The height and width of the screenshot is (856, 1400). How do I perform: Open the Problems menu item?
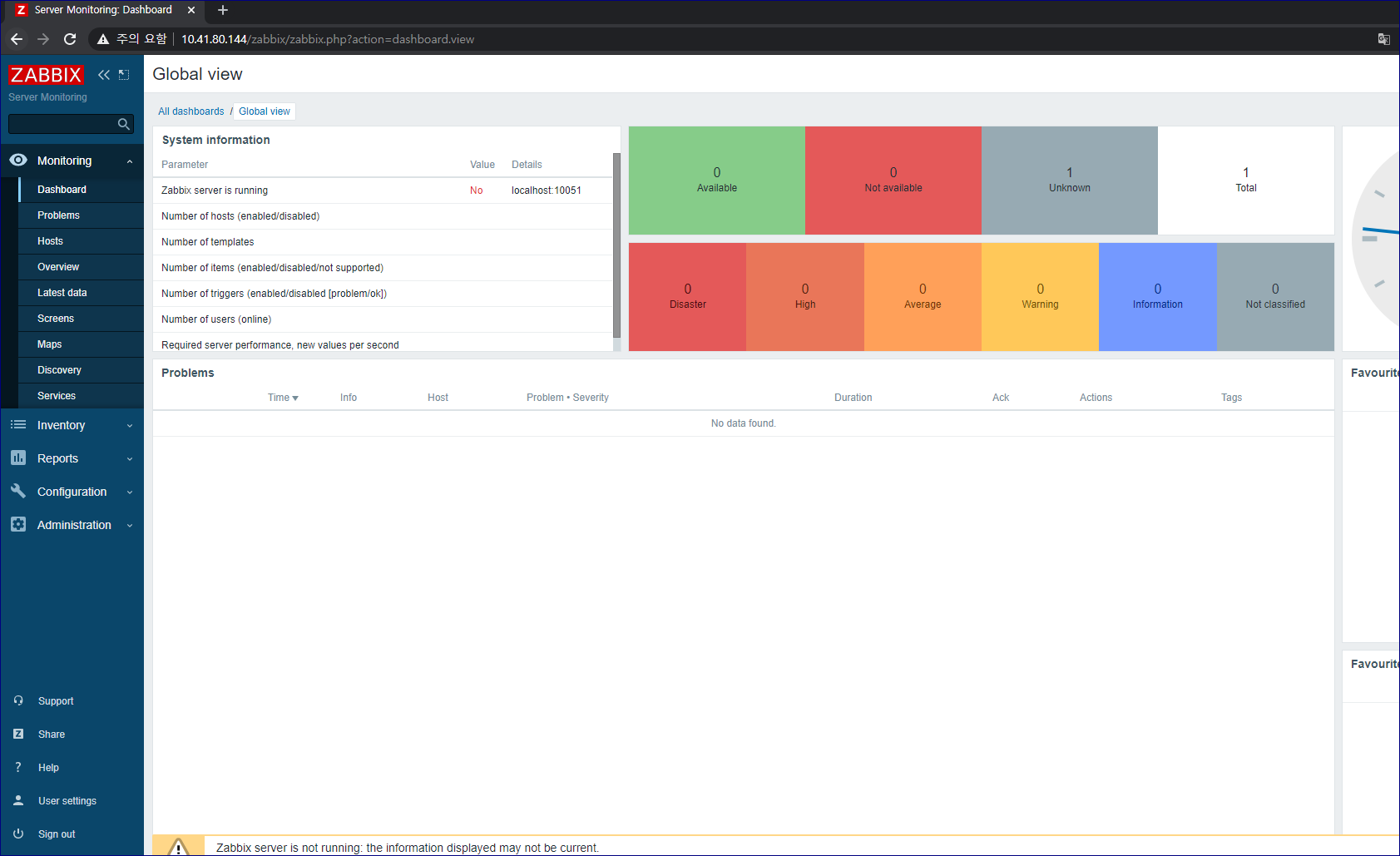[81, 215]
